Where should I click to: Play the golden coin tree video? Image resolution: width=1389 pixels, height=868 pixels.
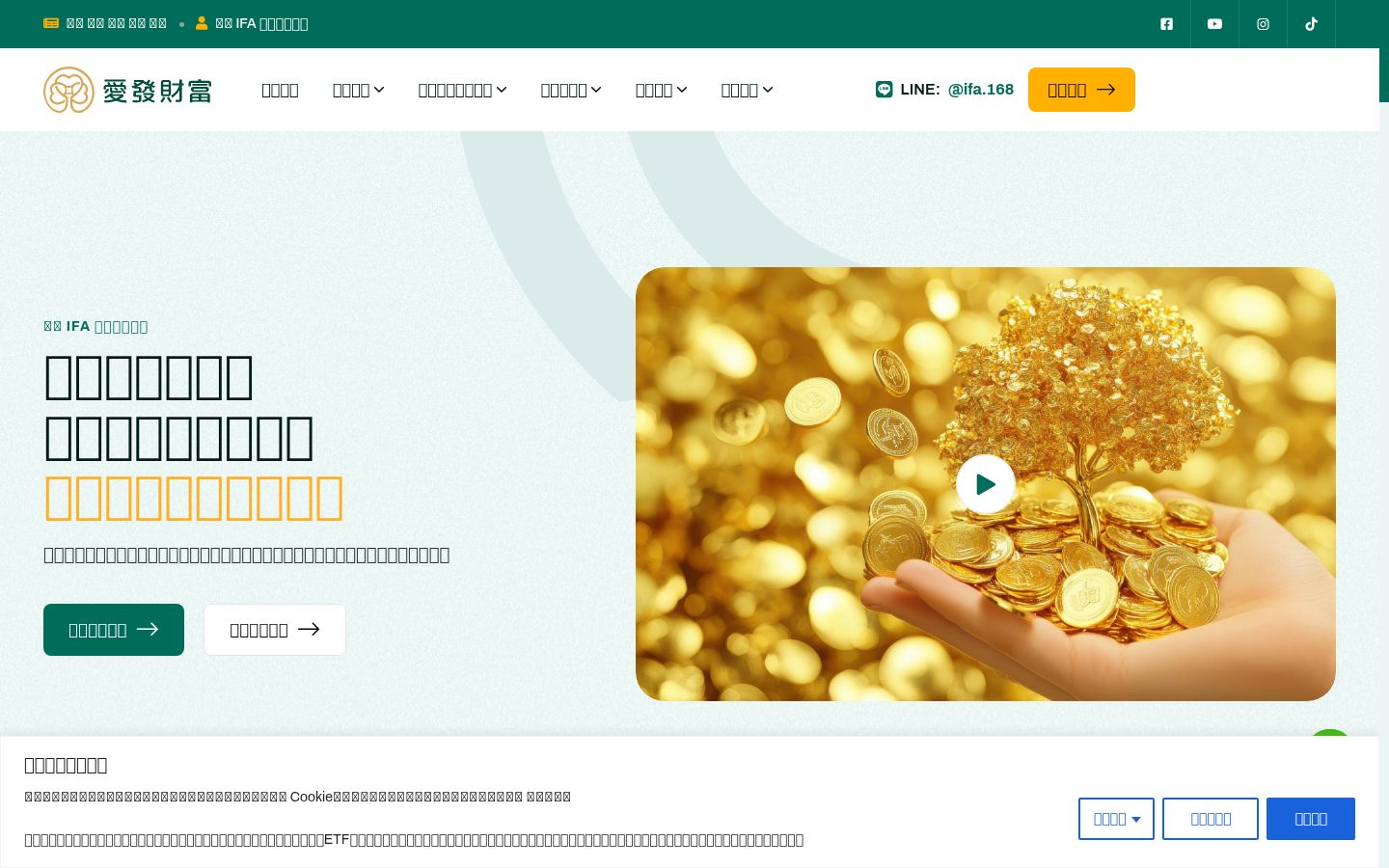click(x=985, y=484)
